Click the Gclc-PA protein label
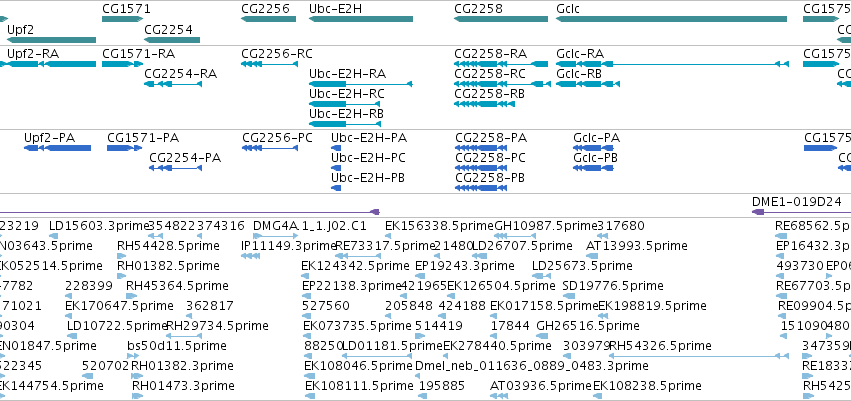Image resolution: width=851 pixels, height=401 pixels. (x=596, y=138)
